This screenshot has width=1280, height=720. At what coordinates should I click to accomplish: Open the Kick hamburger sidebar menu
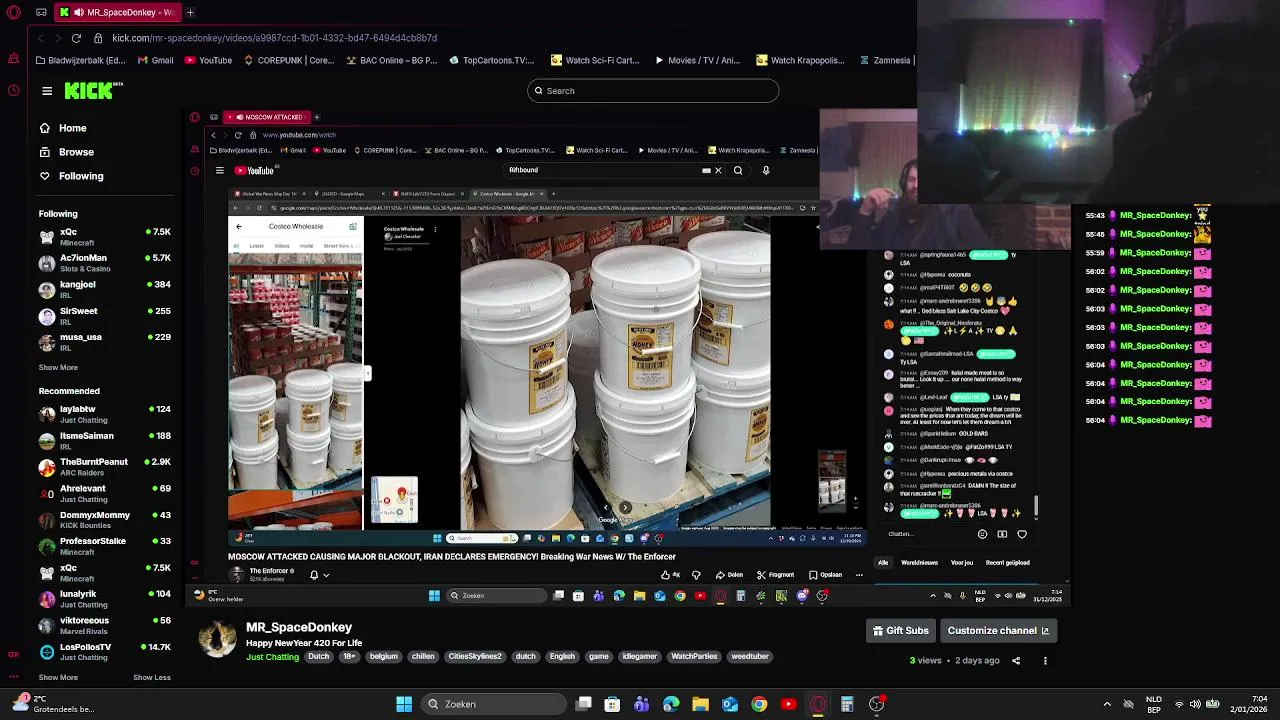click(47, 91)
